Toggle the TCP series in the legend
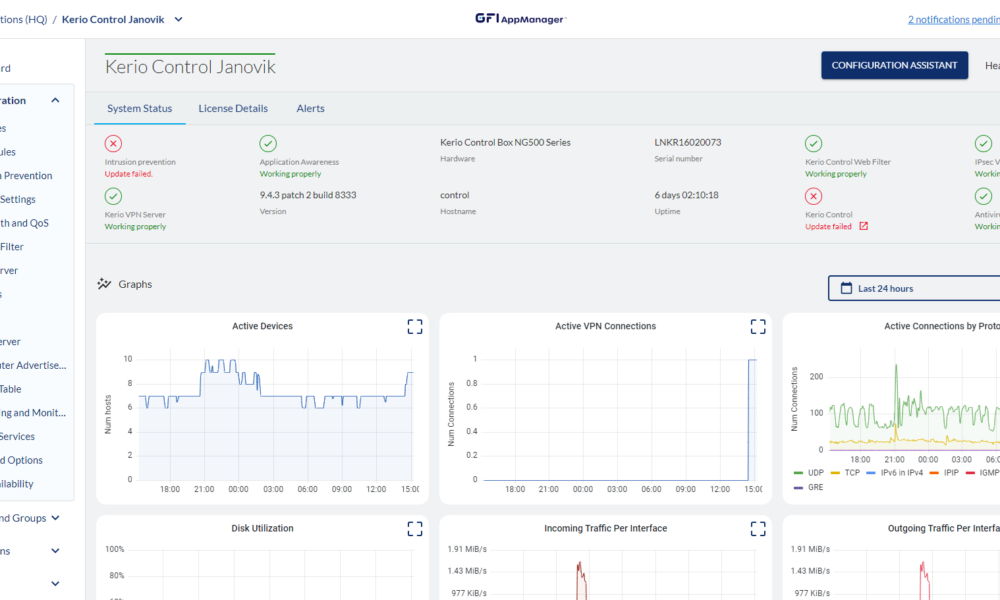 pos(852,472)
